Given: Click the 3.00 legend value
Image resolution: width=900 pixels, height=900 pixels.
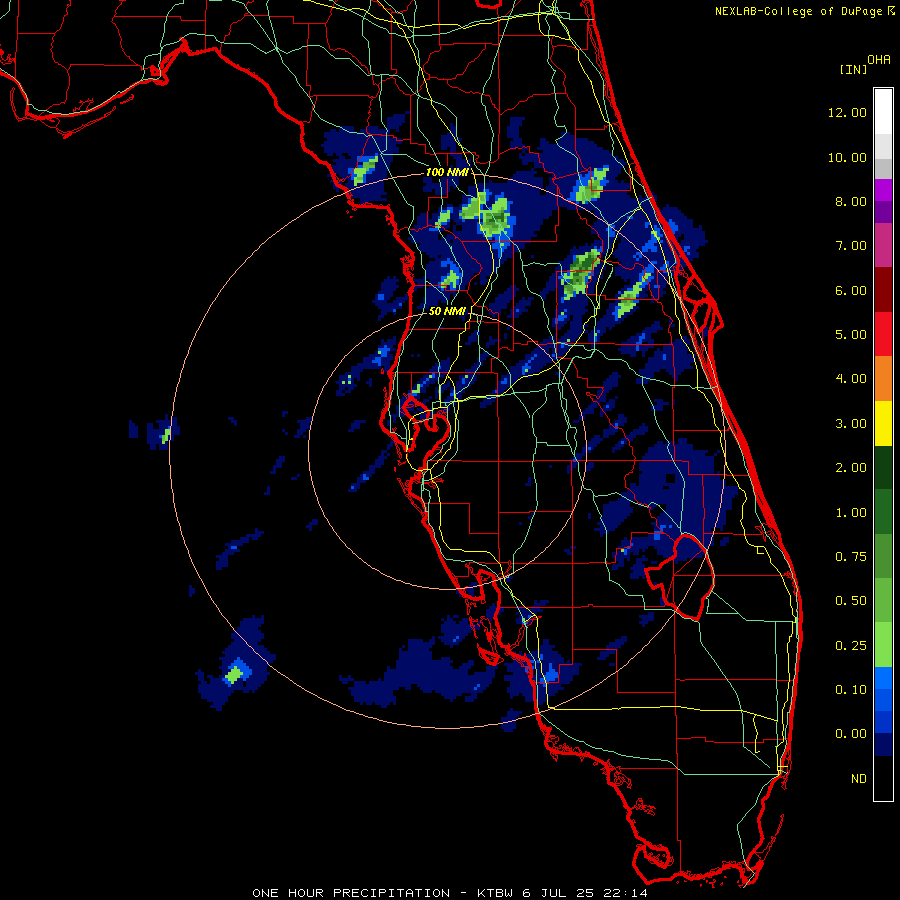Looking at the screenshot, I should 851,424.
